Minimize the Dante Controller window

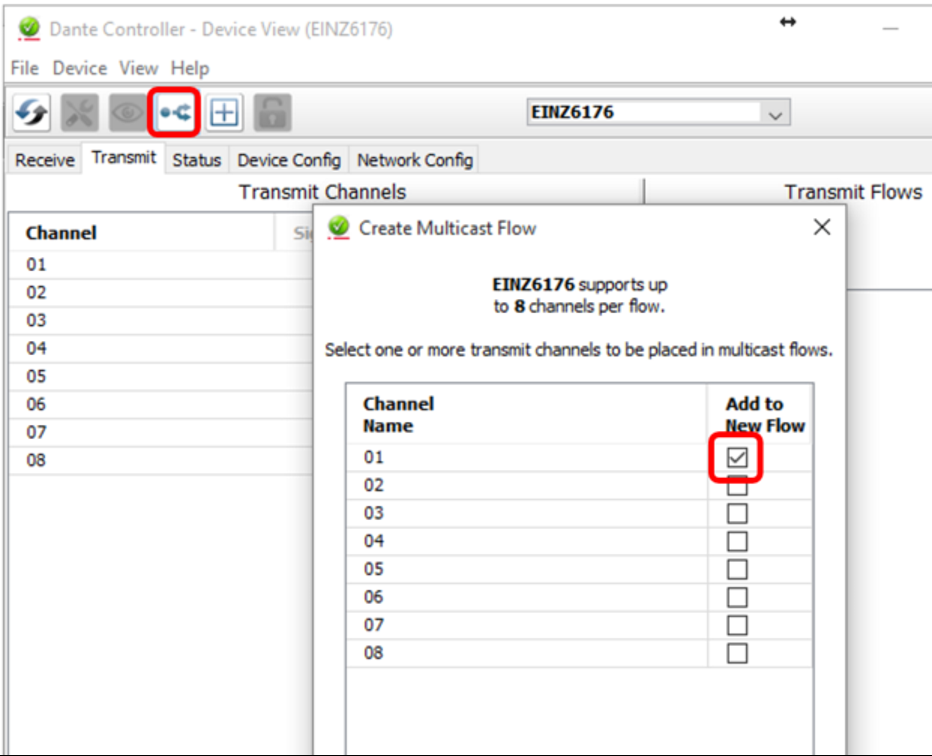(x=890, y=29)
